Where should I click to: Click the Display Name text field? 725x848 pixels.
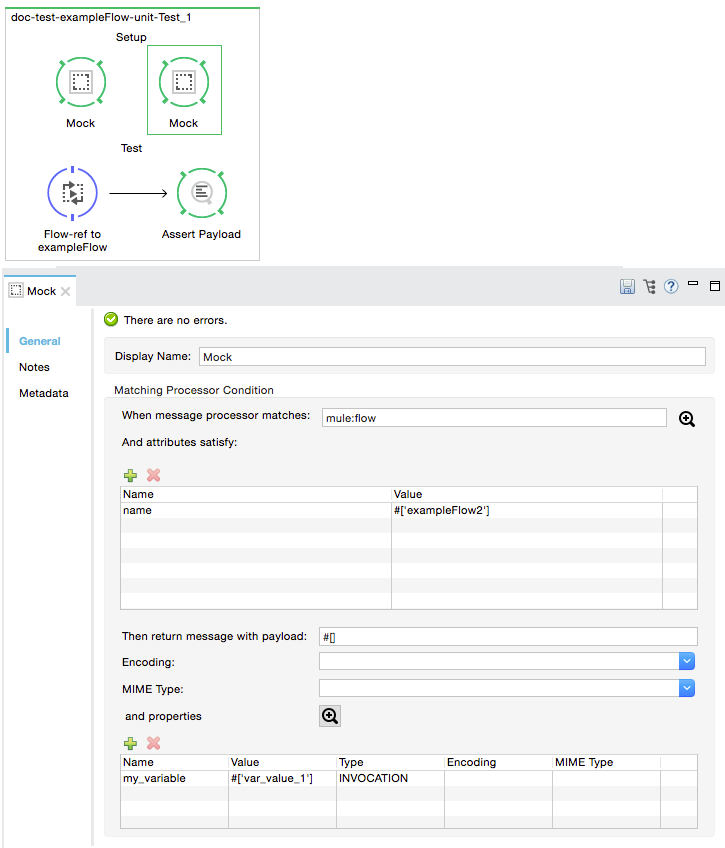tap(452, 357)
